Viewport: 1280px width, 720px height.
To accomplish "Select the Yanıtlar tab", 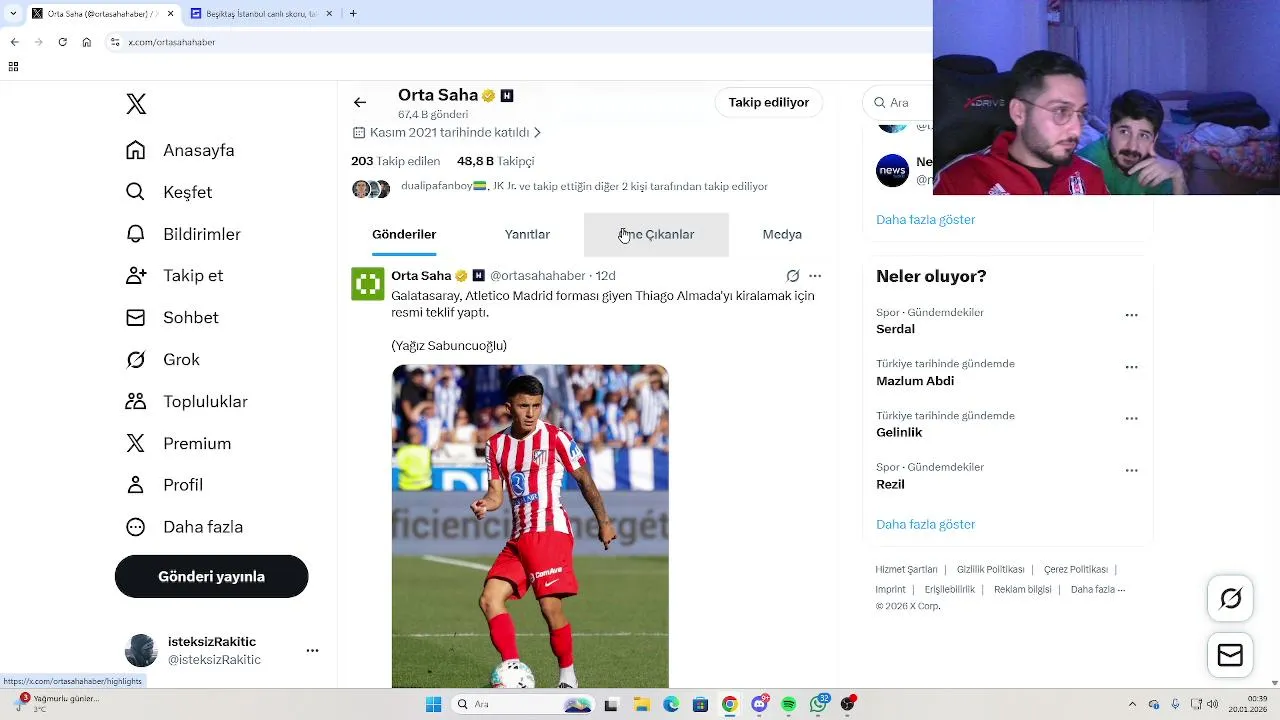I will click(527, 235).
